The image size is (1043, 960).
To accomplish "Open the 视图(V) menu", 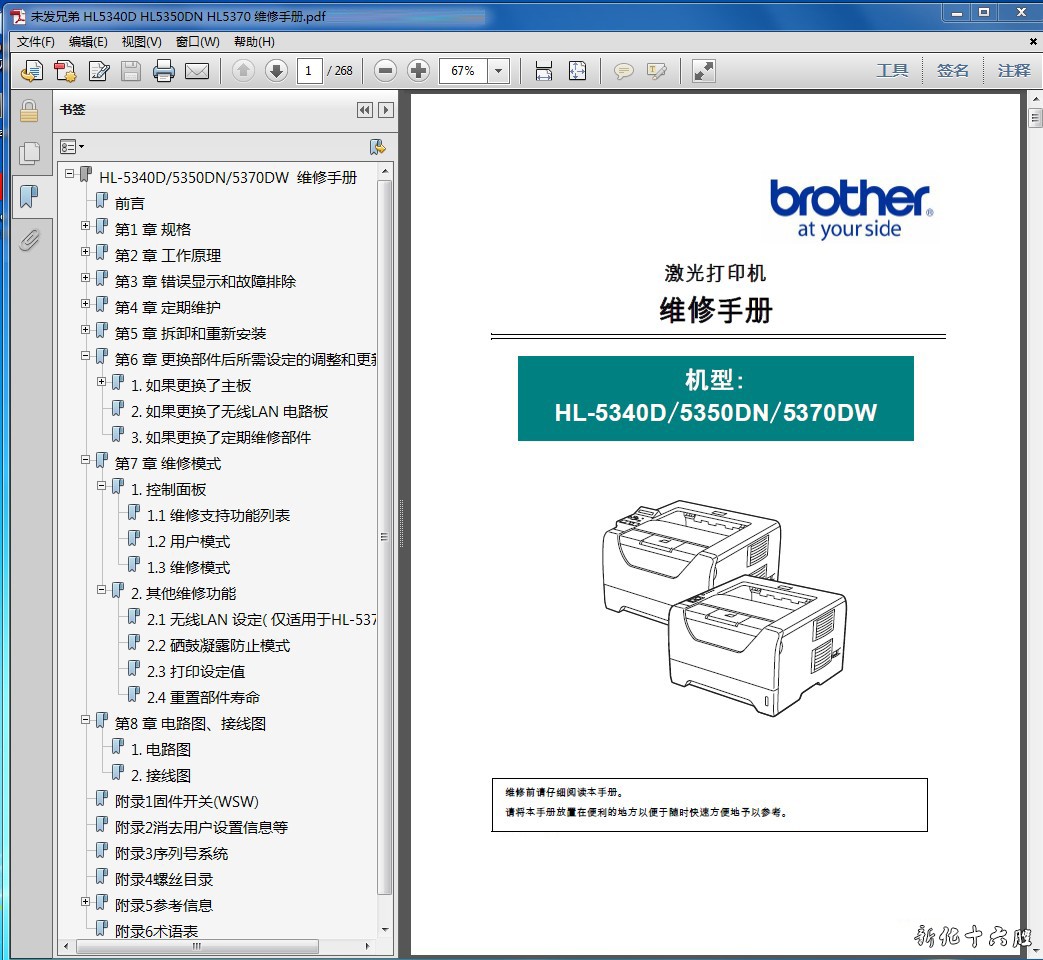I will pyautogui.click(x=141, y=42).
